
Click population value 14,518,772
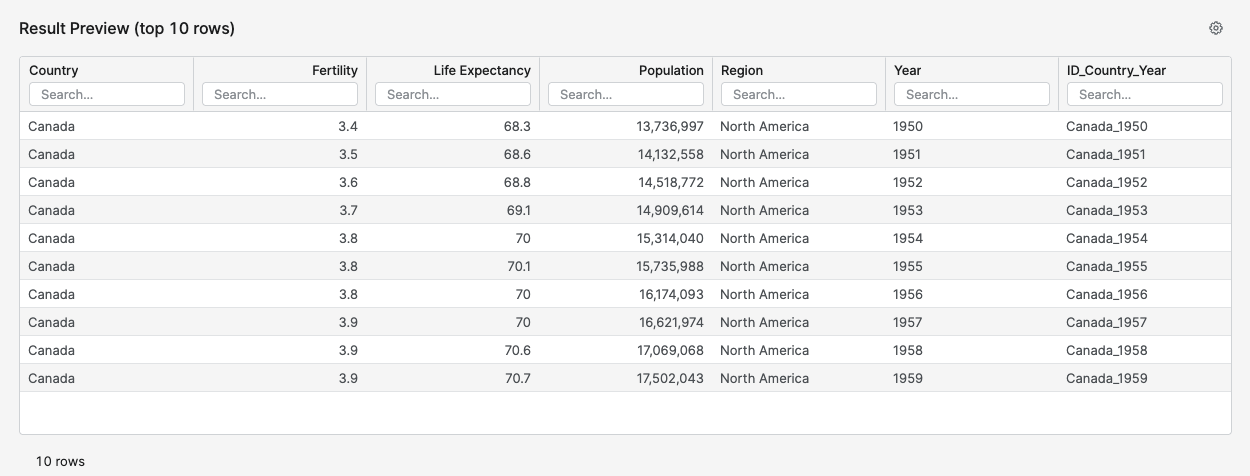click(x=671, y=182)
